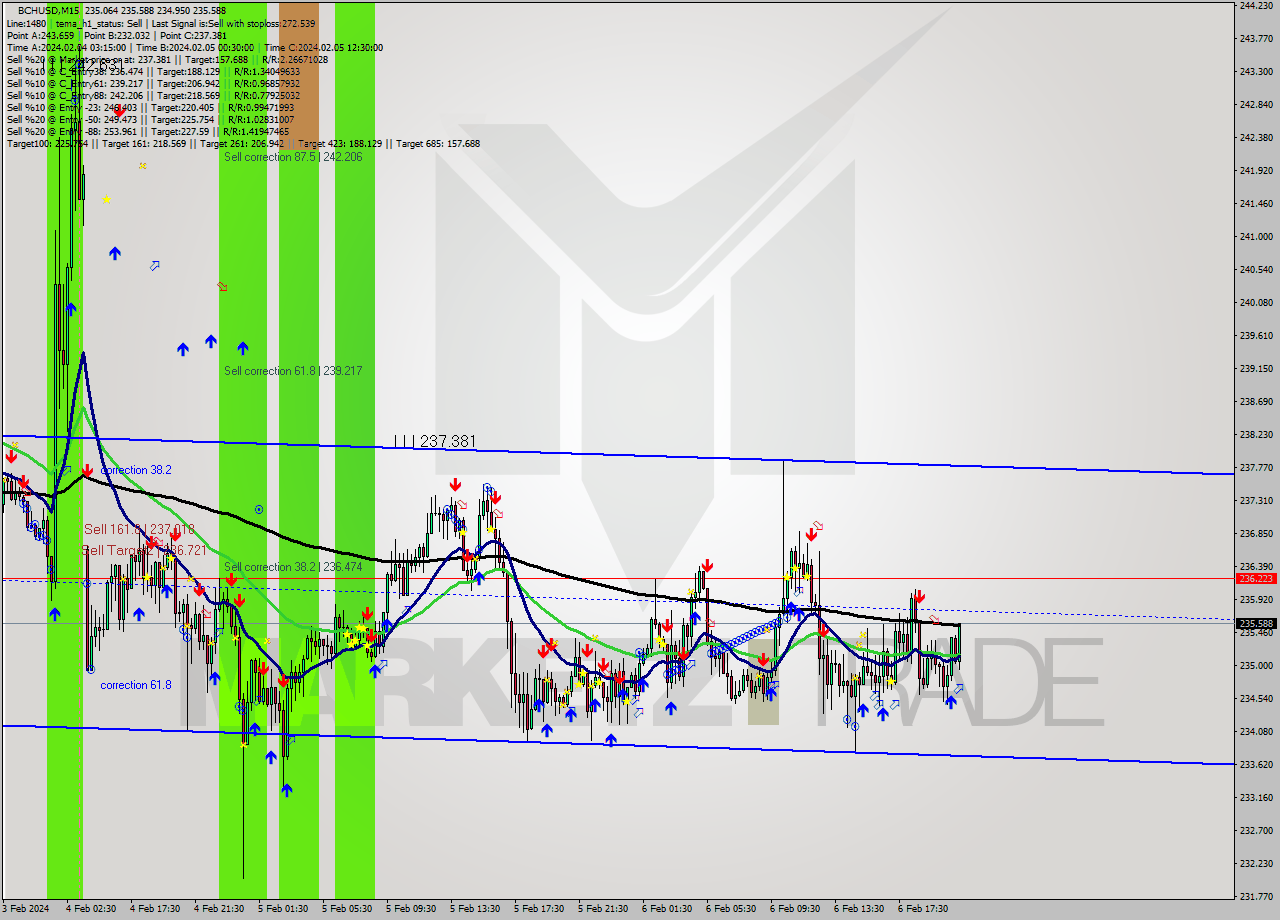The image size is (1280, 920).
Task: Click the 'Target:218.569' on the C_Entry88 row
Action: (188, 95)
